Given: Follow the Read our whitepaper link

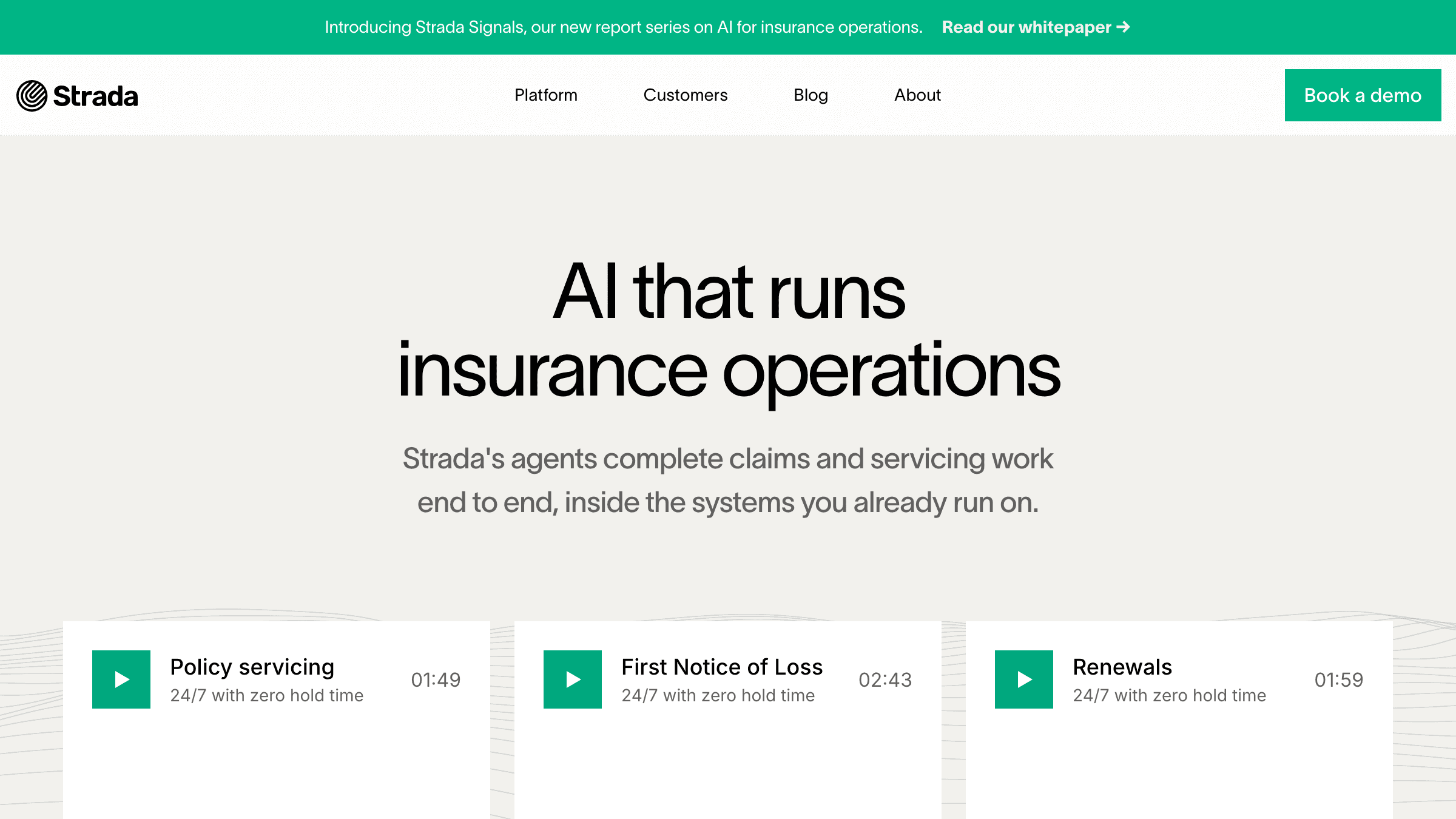Looking at the screenshot, I should click(x=1036, y=27).
